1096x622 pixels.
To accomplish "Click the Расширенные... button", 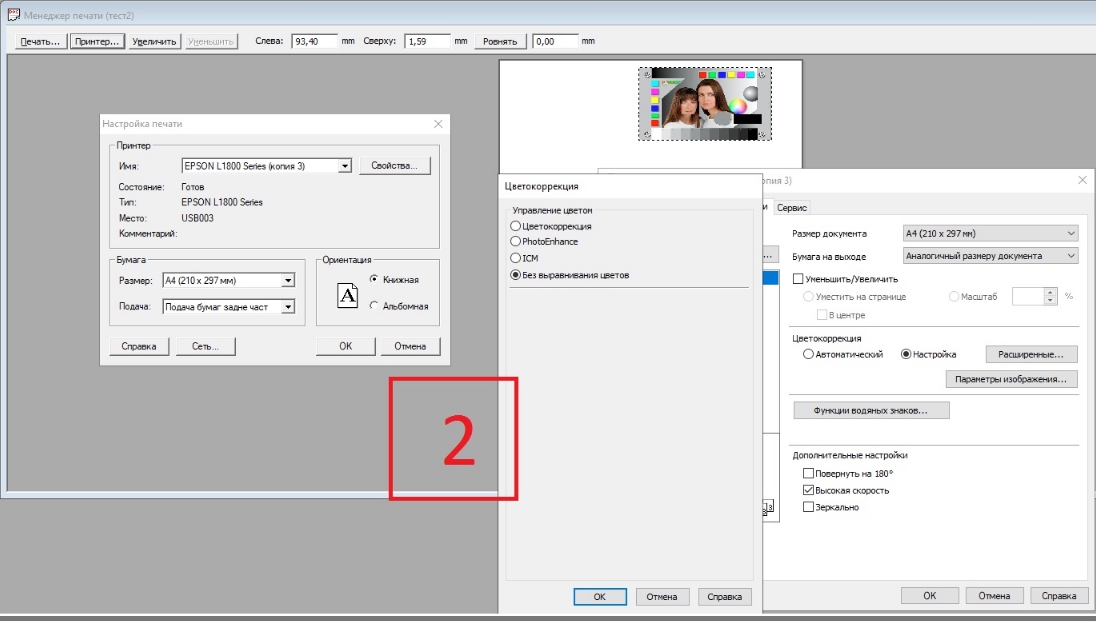I will (x=1031, y=354).
